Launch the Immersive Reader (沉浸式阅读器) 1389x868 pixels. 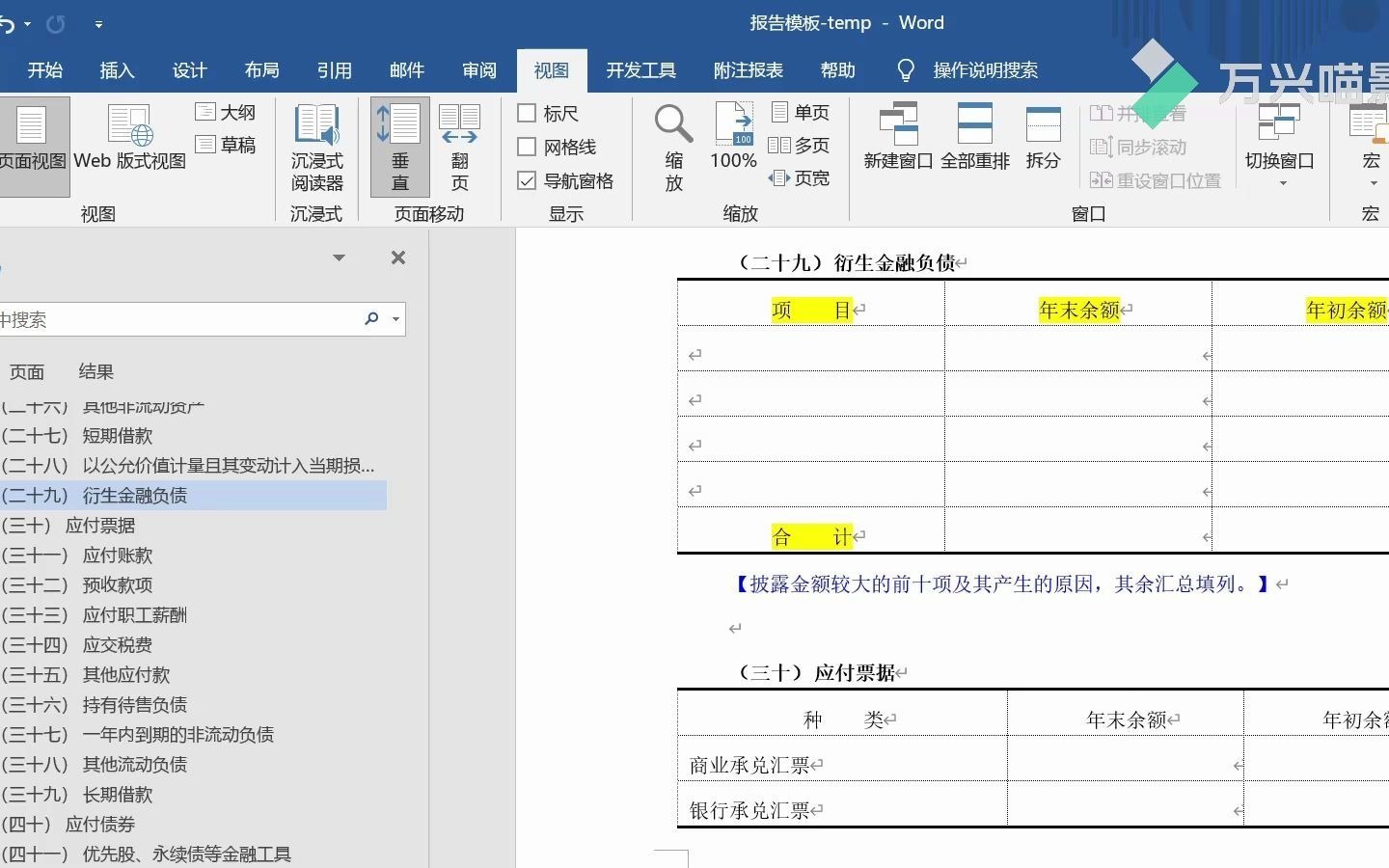(316, 147)
